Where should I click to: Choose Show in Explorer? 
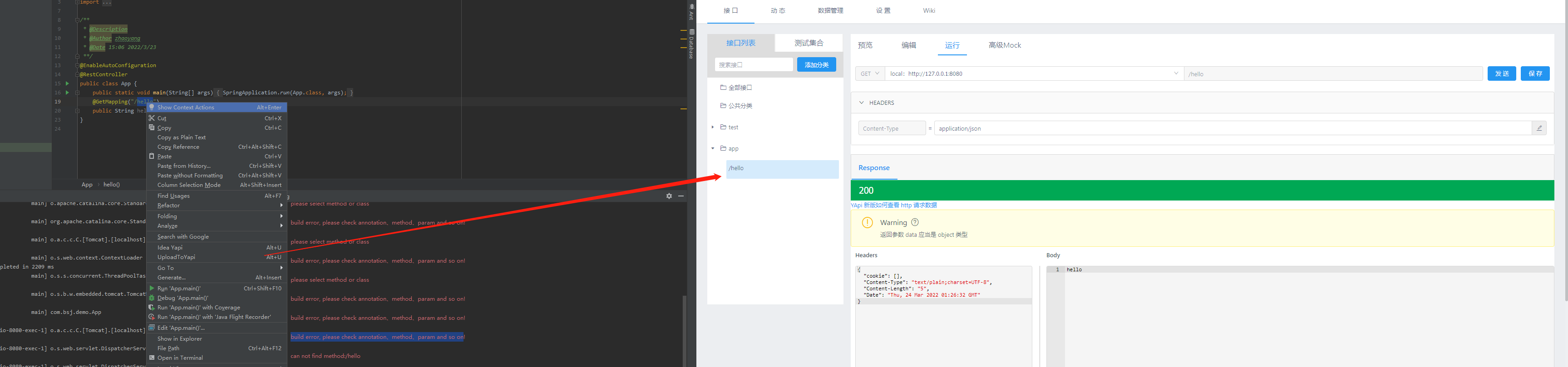[x=217, y=339]
